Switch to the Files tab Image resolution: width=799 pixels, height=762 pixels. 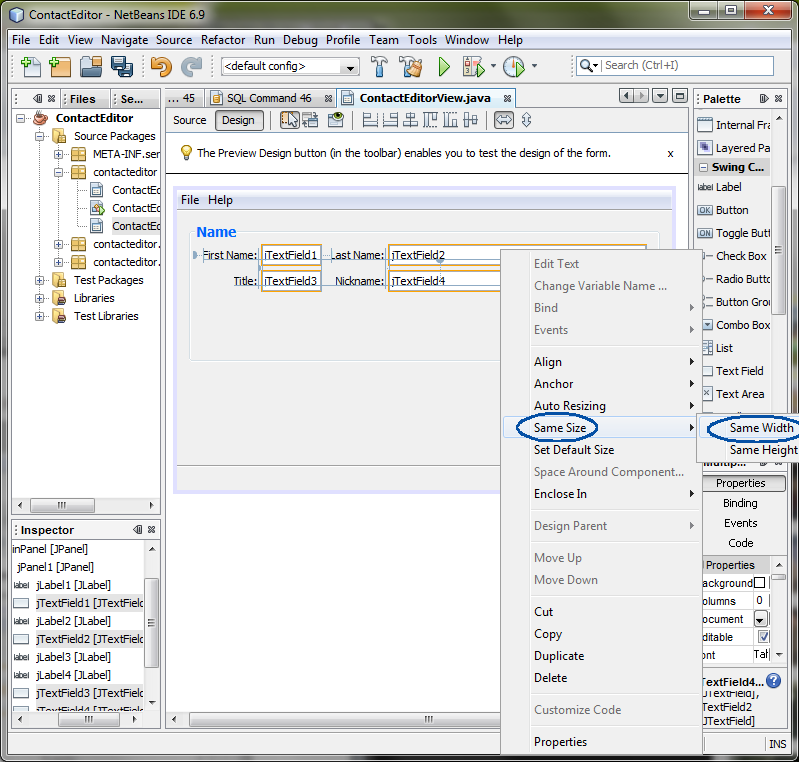(x=83, y=99)
